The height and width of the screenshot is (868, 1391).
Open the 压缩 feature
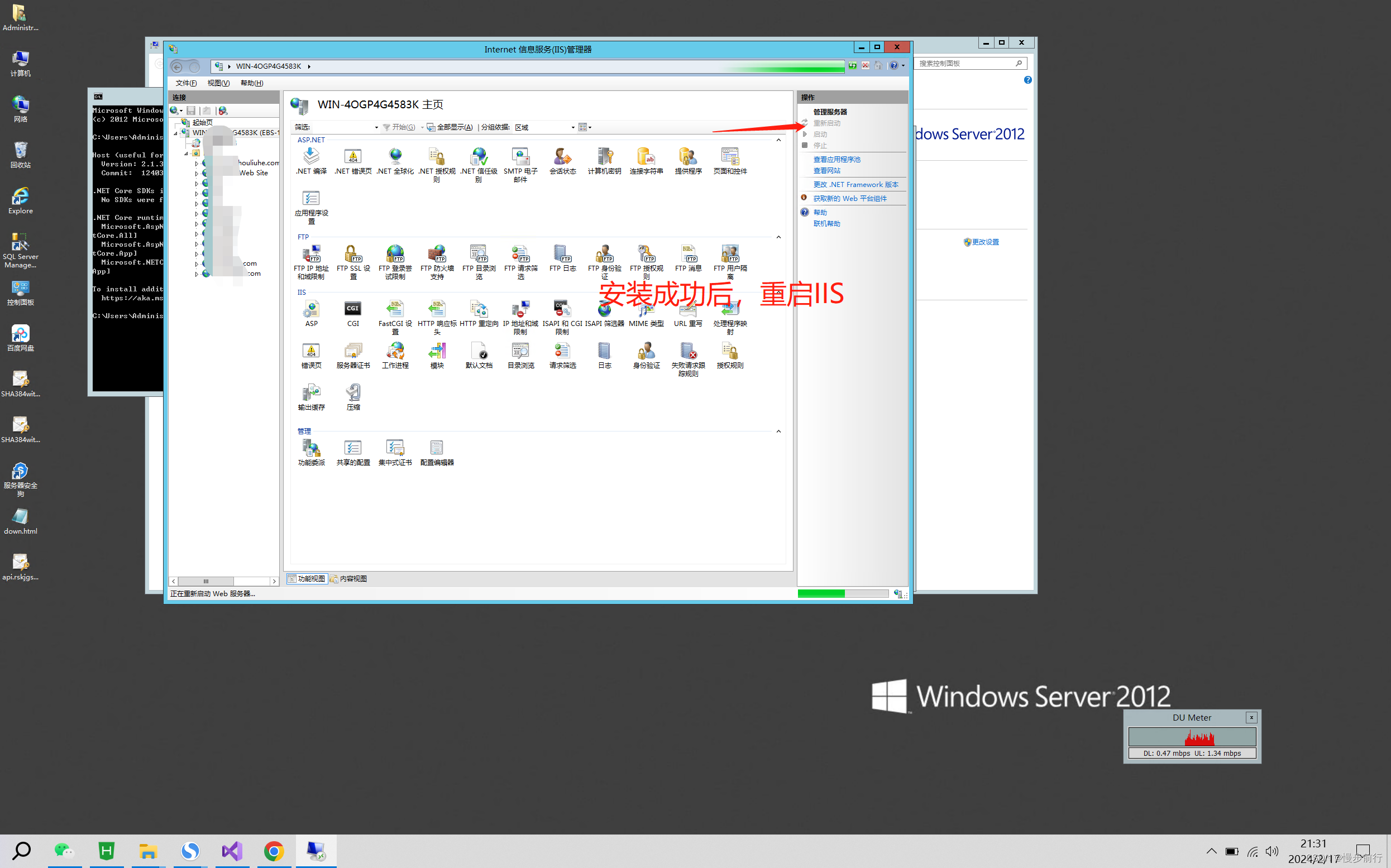[x=352, y=396]
